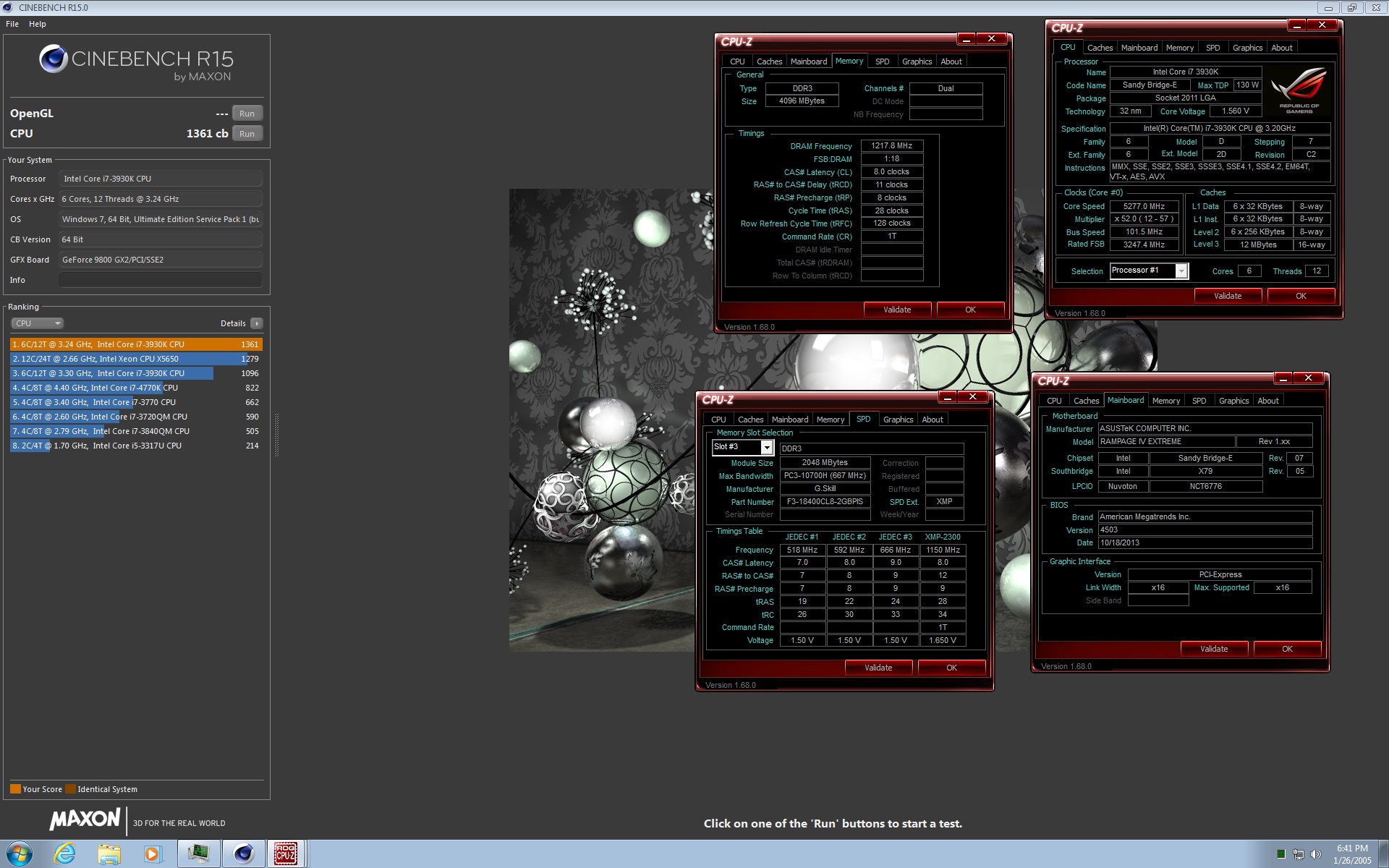Click the Core Voltage value 1.560 V
This screenshot has height=868, width=1389.
click(x=1236, y=111)
